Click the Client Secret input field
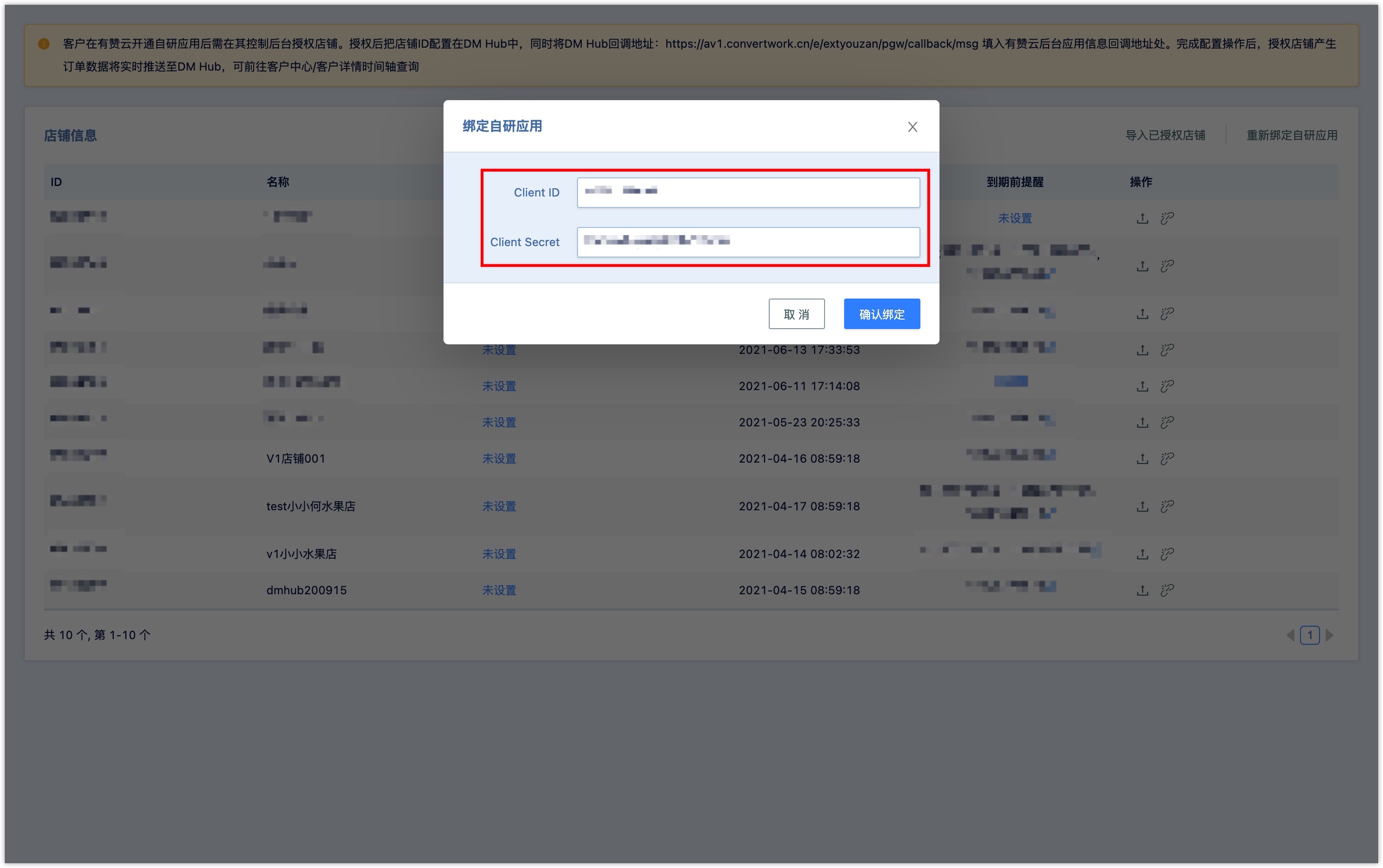Viewport: 1383px width, 868px height. (x=748, y=242)
